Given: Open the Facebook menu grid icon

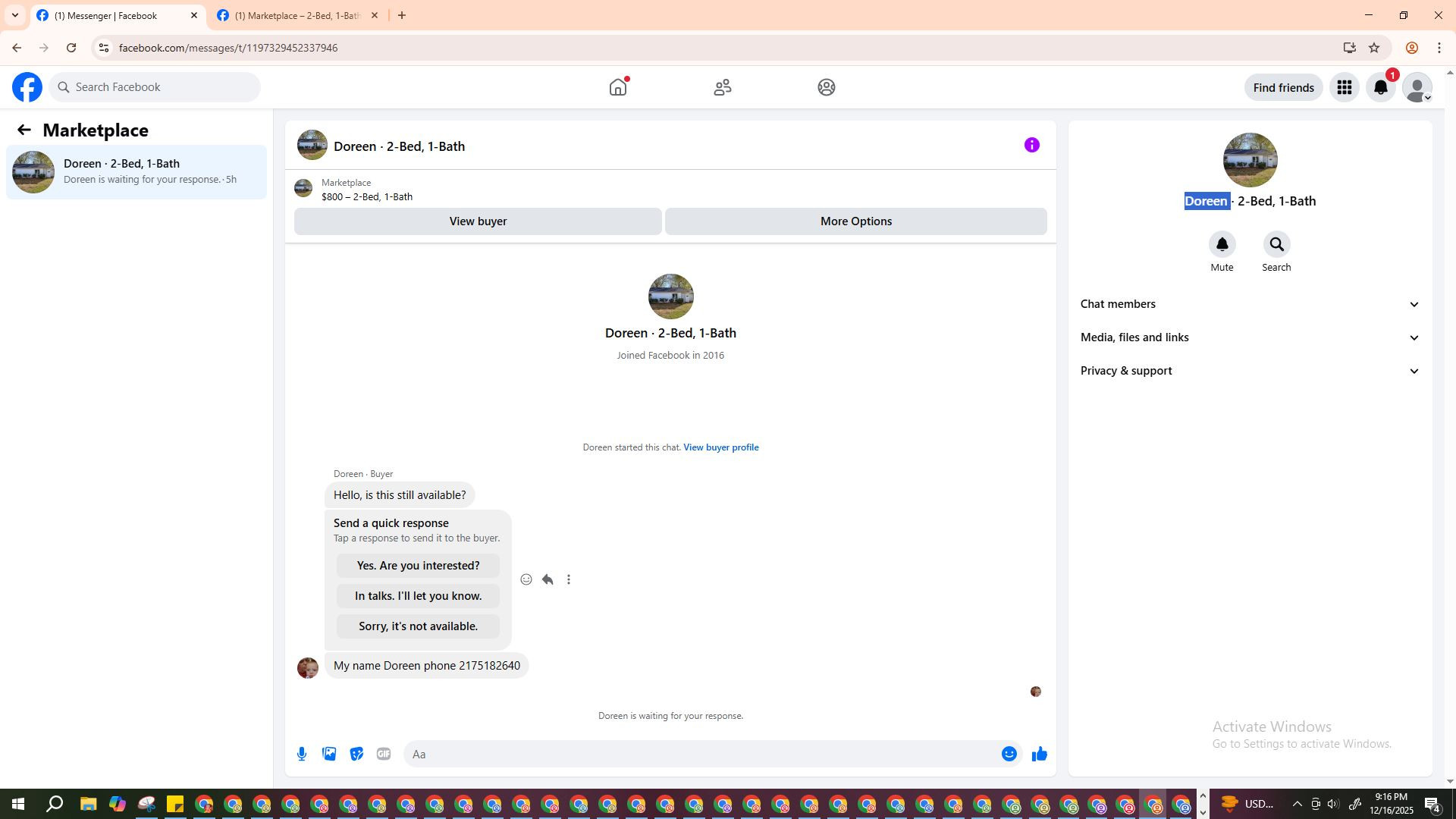Looking at the screenshot, I should (x=1345, y=87).
